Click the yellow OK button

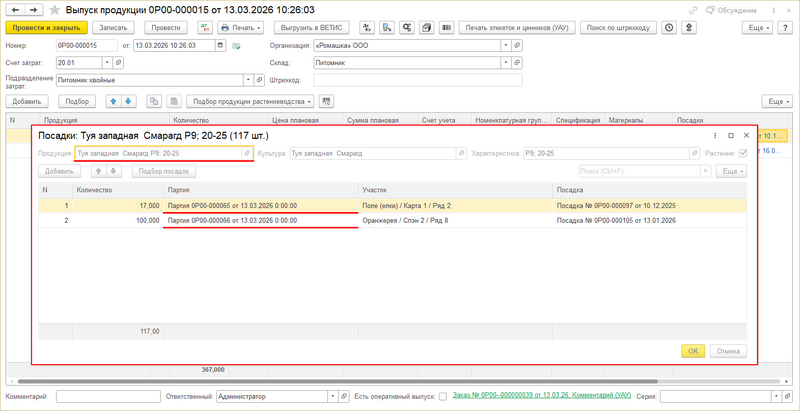click(x=693, y=351)
